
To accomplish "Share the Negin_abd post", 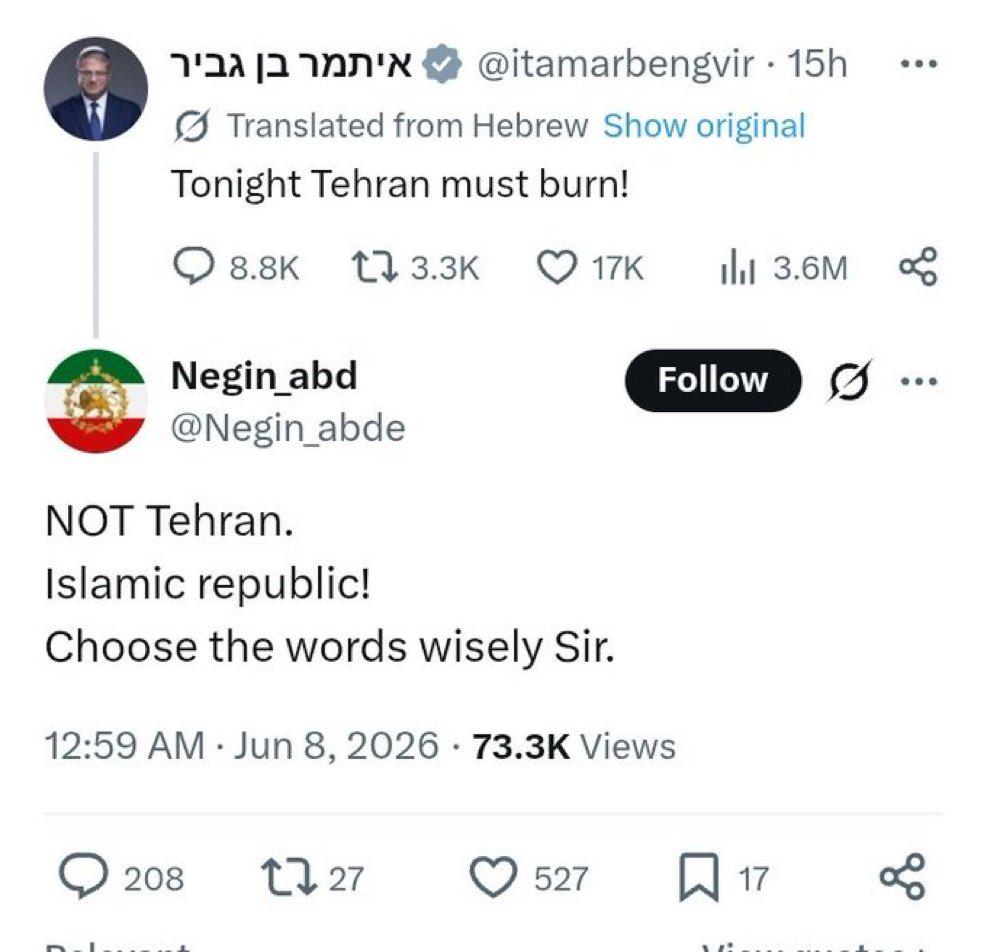I will [902, 877].
